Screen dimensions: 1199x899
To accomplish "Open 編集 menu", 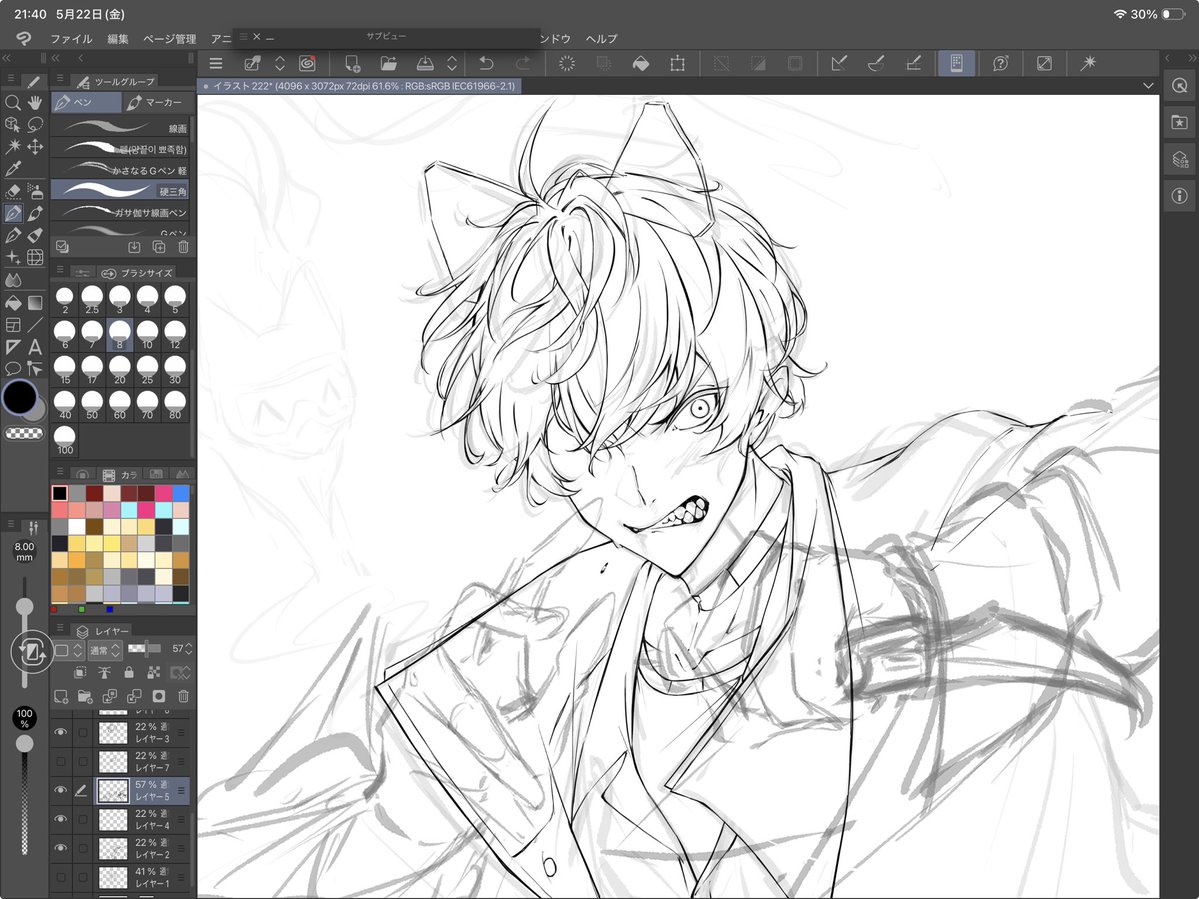I will coord(118,38).
